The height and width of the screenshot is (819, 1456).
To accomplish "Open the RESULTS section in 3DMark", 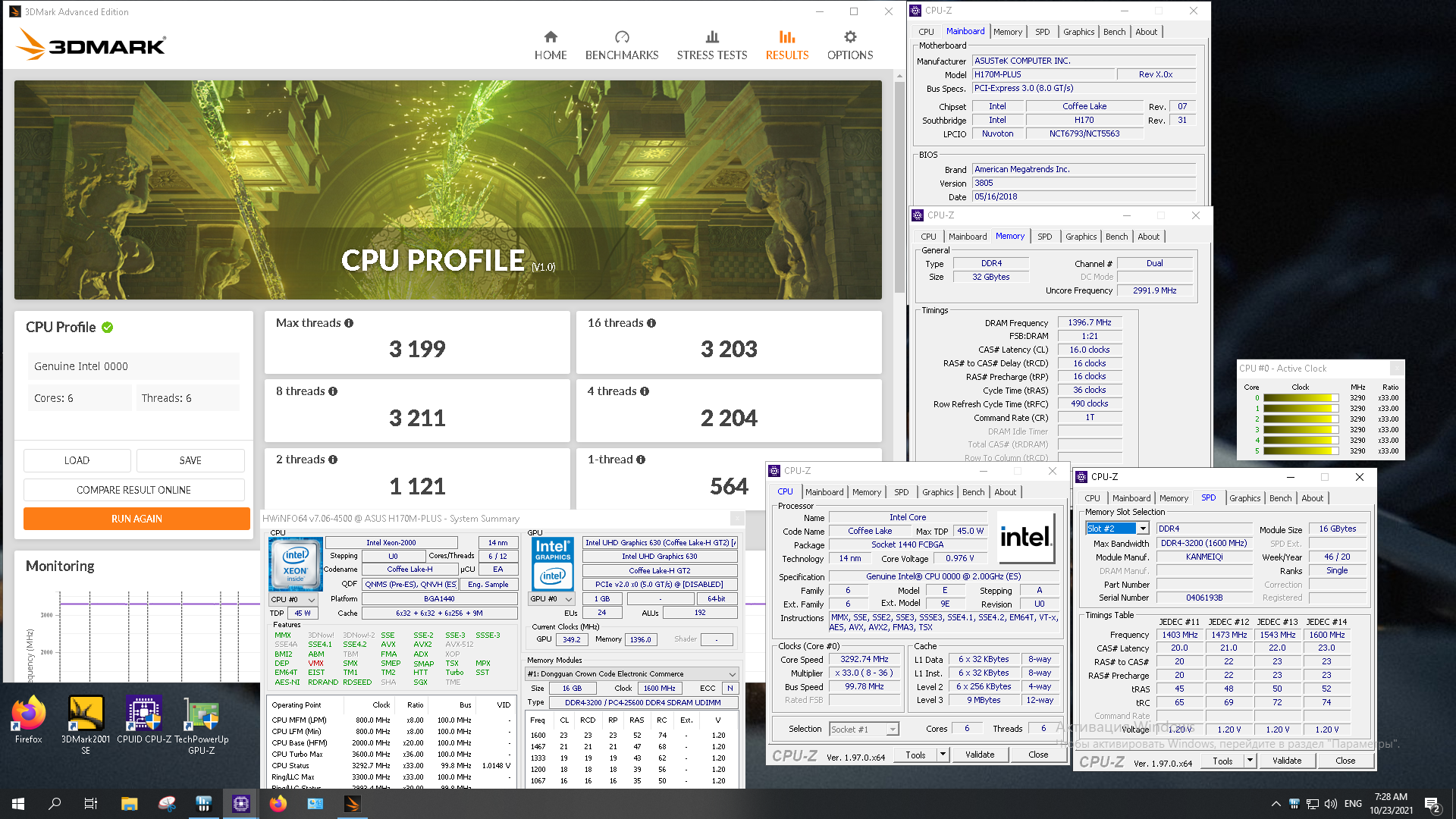I will (x=787, y=45).
